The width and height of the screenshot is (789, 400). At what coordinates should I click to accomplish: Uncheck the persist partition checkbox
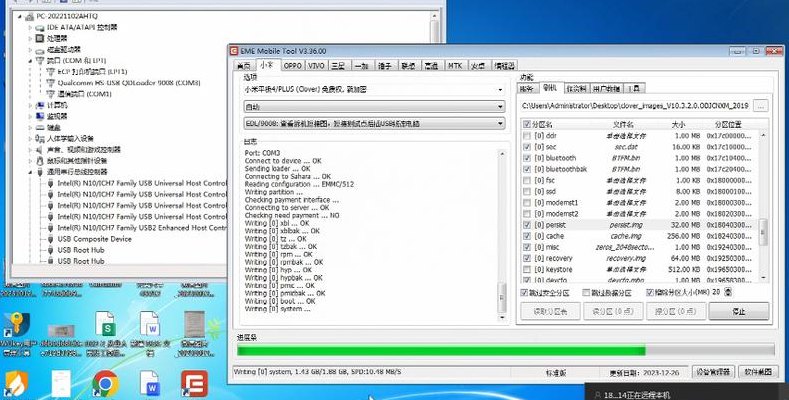pyautogui.click(x=527, y=225)
